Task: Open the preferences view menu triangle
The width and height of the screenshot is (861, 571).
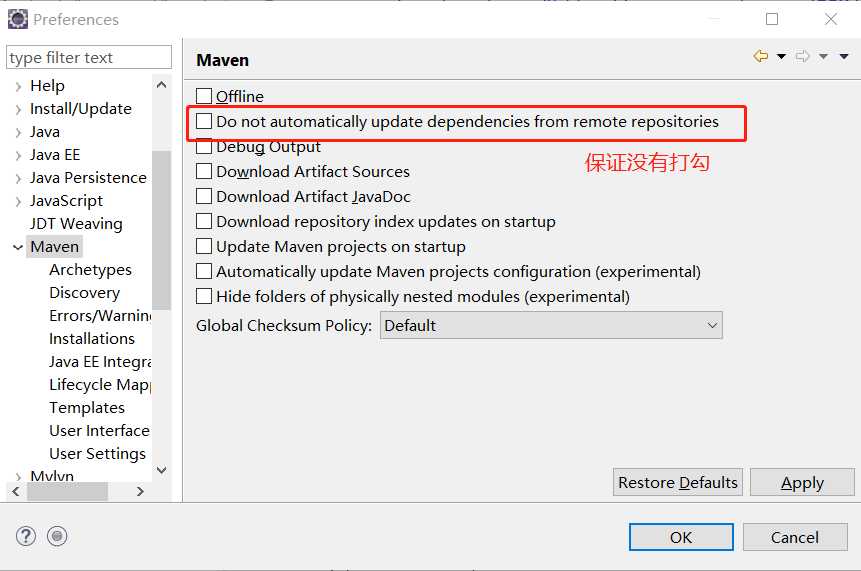Action: tap(845, 57)
